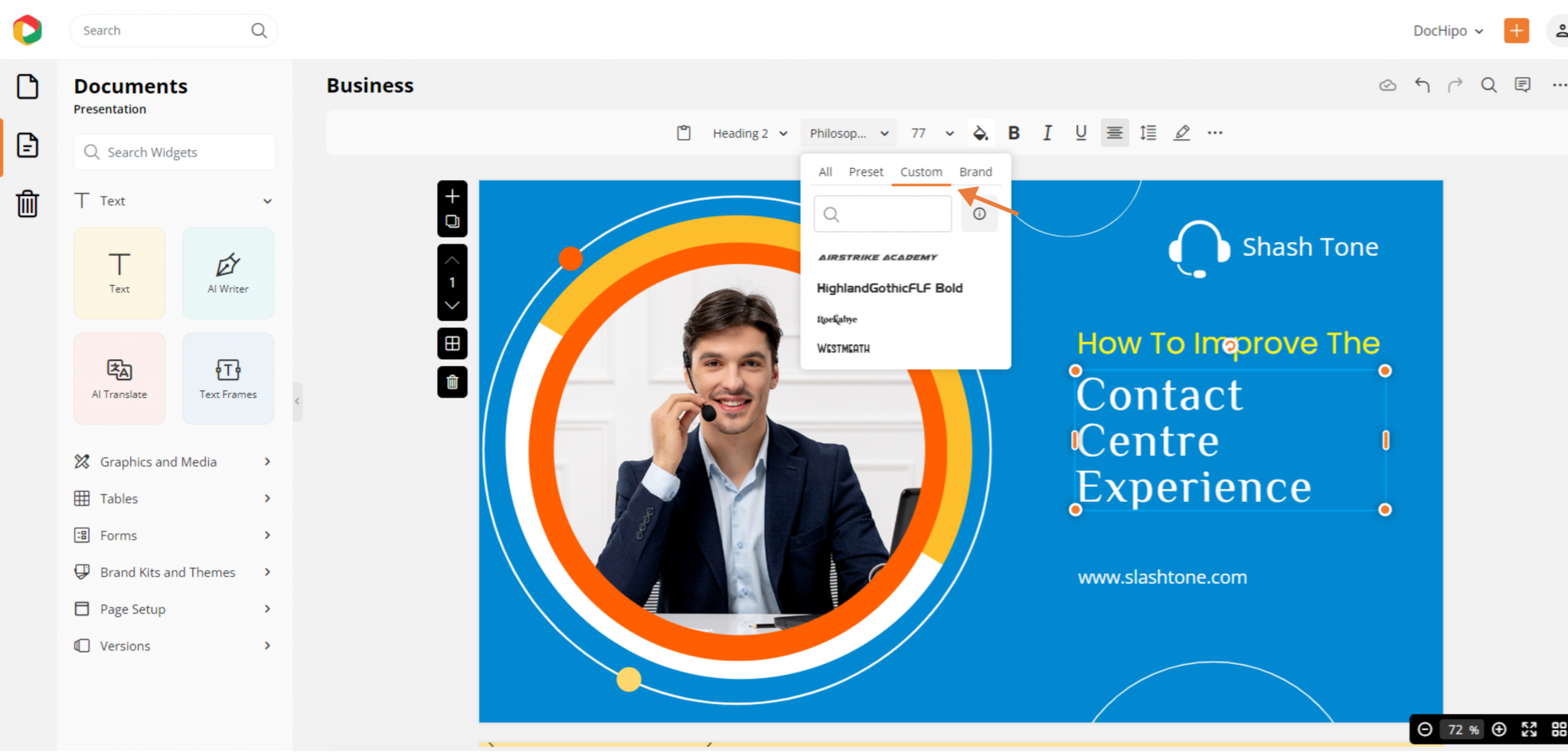
Task: Open the text fill color picker
Action: click(980, 133)
